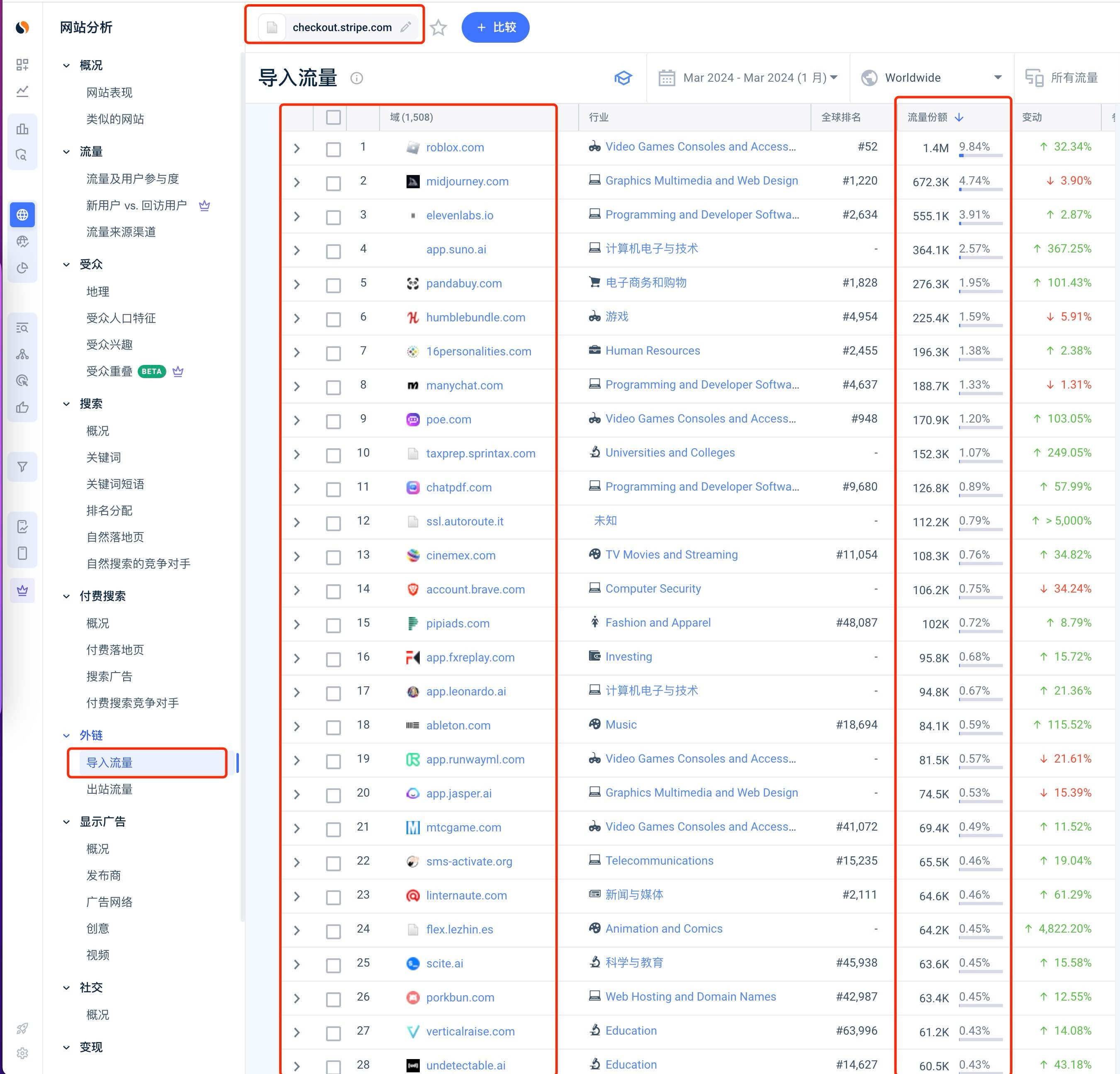This screenshot has width=1120, height=1074.
Task: Click the funnel filter sidebar icon
Action: 22,467
